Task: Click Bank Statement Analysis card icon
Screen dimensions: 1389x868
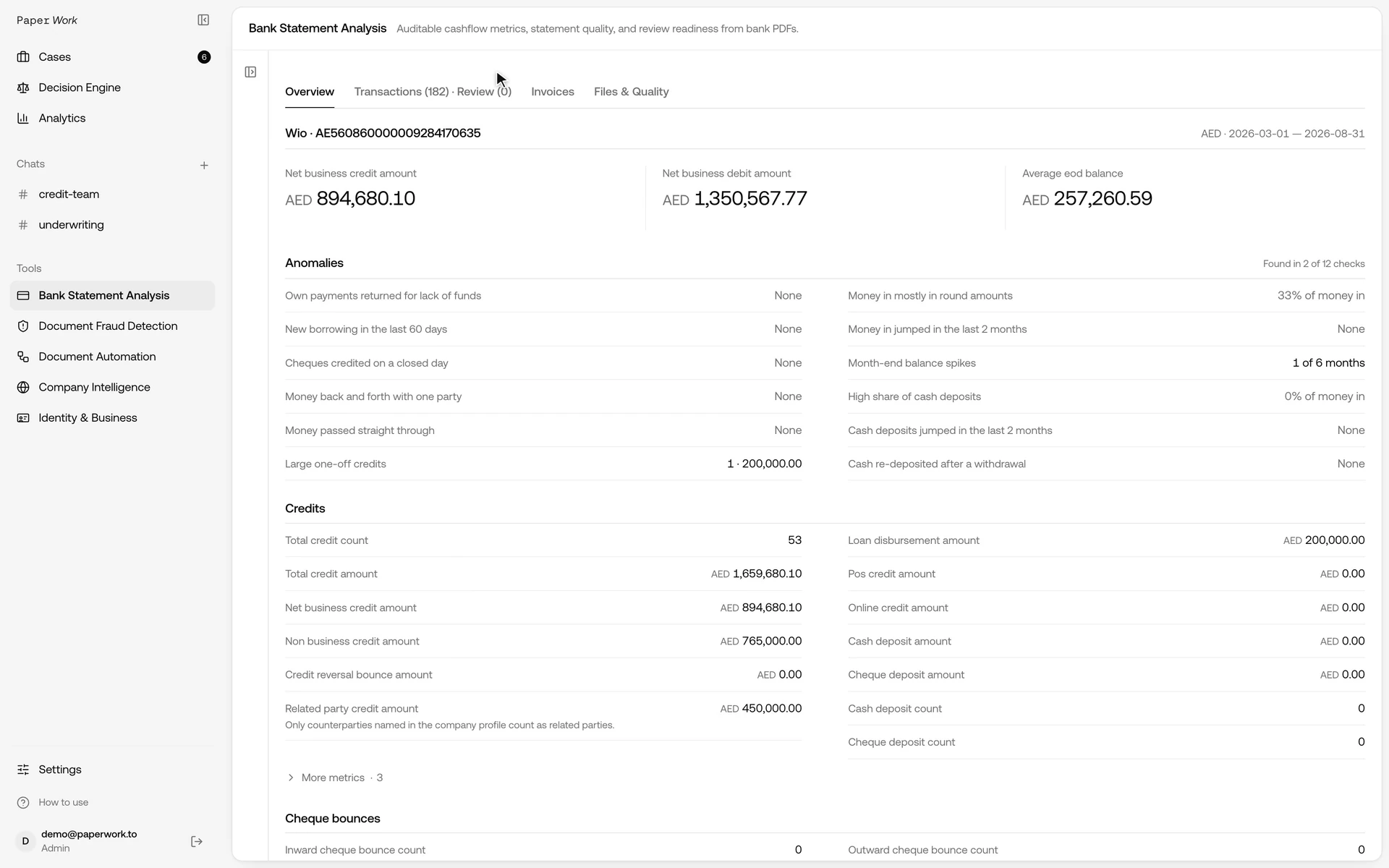Action: coord(23,296)
